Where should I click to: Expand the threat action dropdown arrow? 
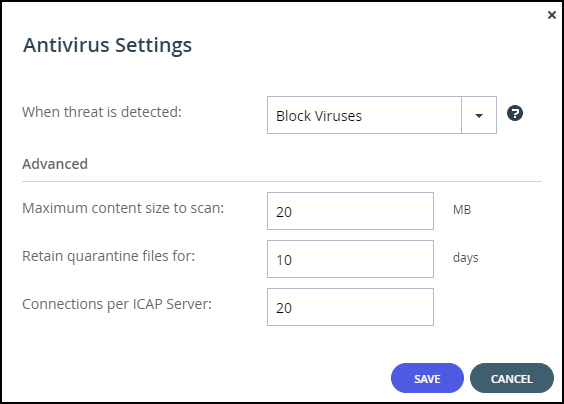click(479, 115)
